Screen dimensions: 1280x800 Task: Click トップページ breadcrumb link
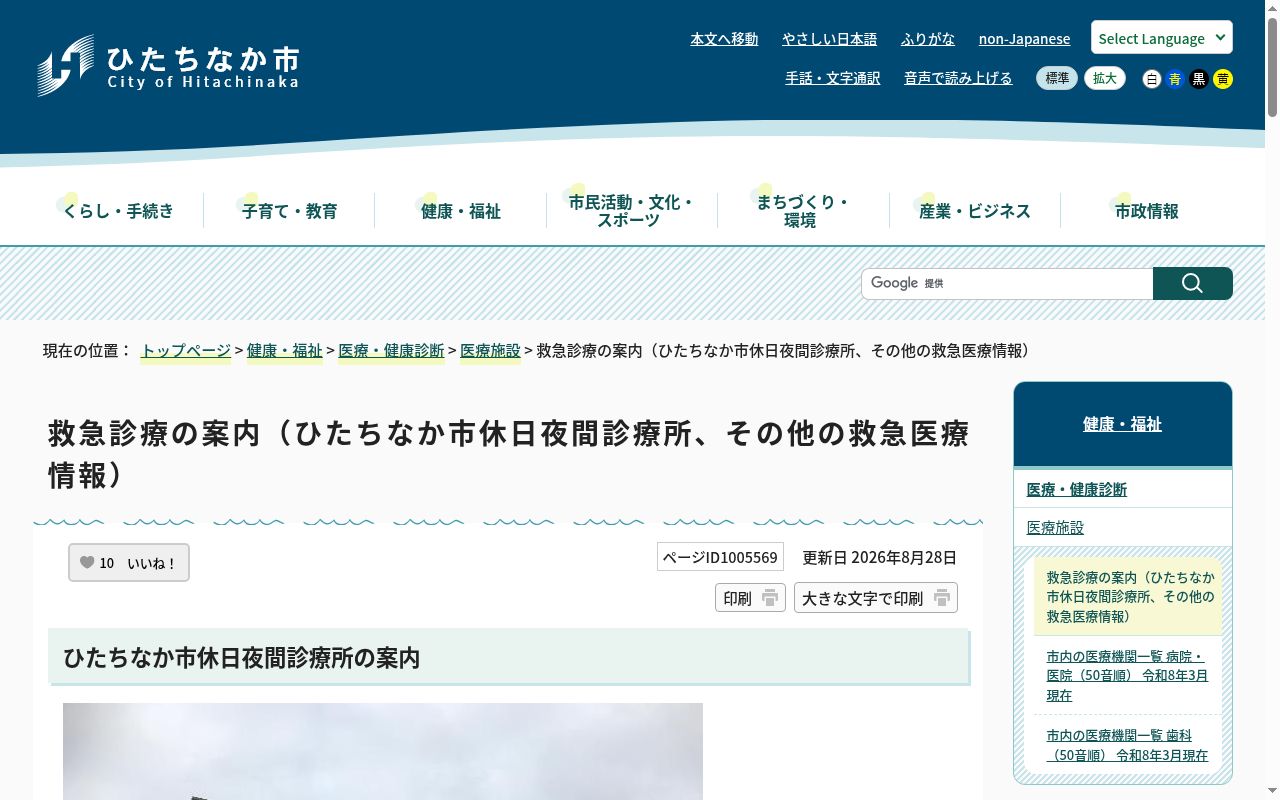186,351
